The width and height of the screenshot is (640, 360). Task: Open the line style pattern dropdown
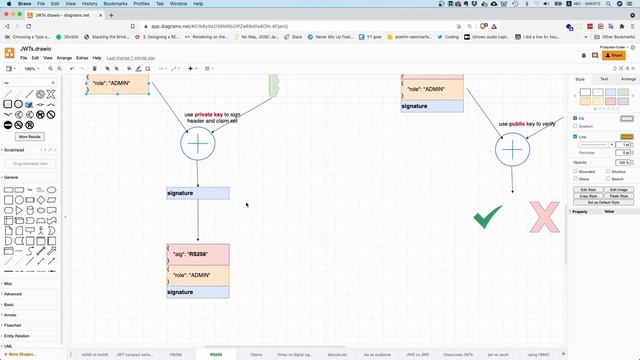pos(597,144)
